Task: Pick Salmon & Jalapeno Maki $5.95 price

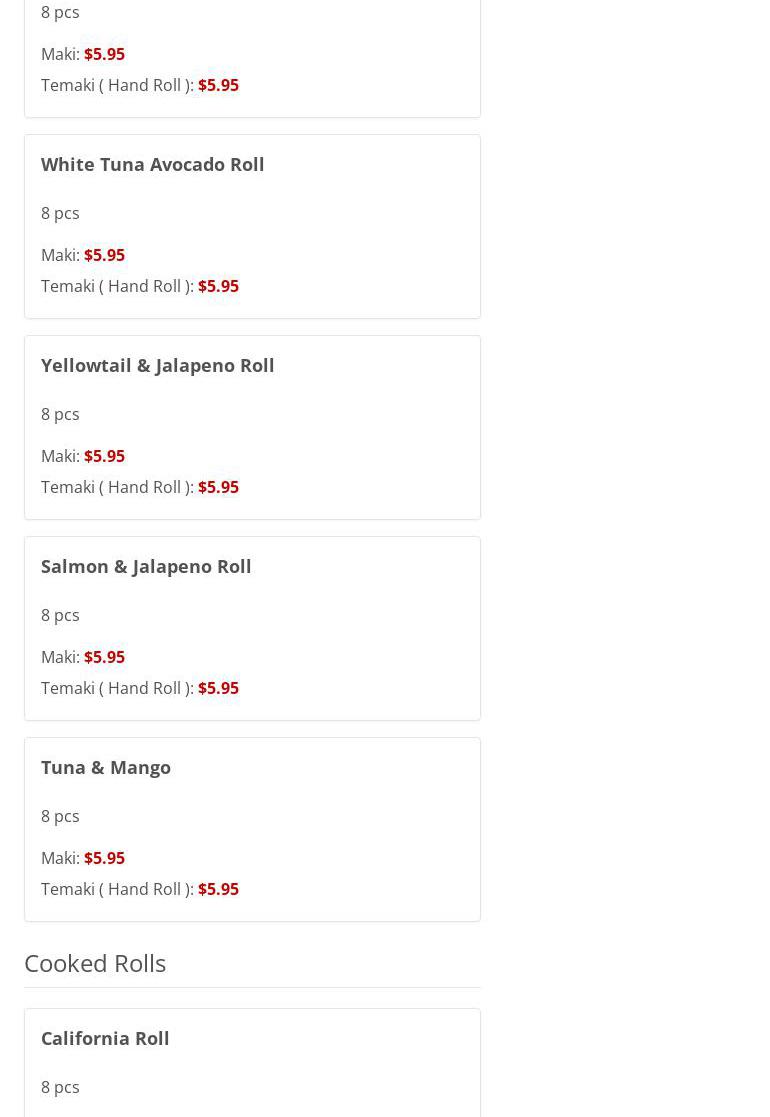Action: click(104, 657)
